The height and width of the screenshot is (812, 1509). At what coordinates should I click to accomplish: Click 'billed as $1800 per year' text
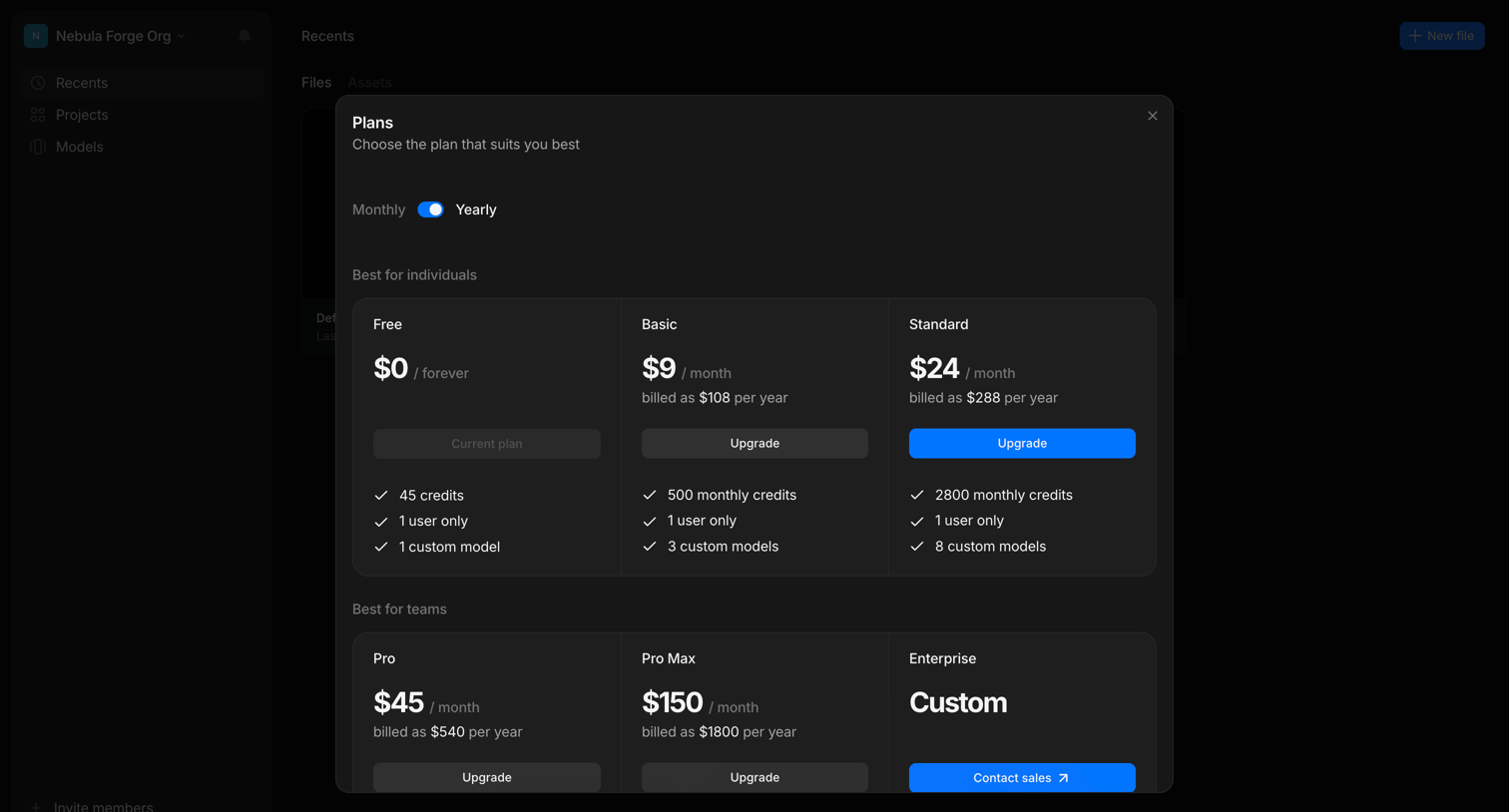click(719, 732)
